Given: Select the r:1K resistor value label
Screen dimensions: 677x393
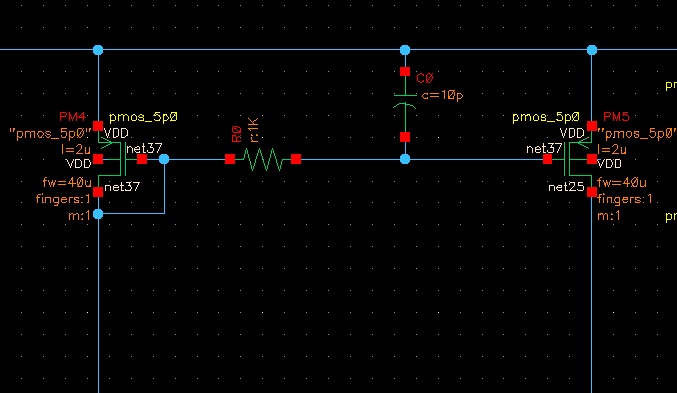Looking at the screenshot, I should coord(253,130).
